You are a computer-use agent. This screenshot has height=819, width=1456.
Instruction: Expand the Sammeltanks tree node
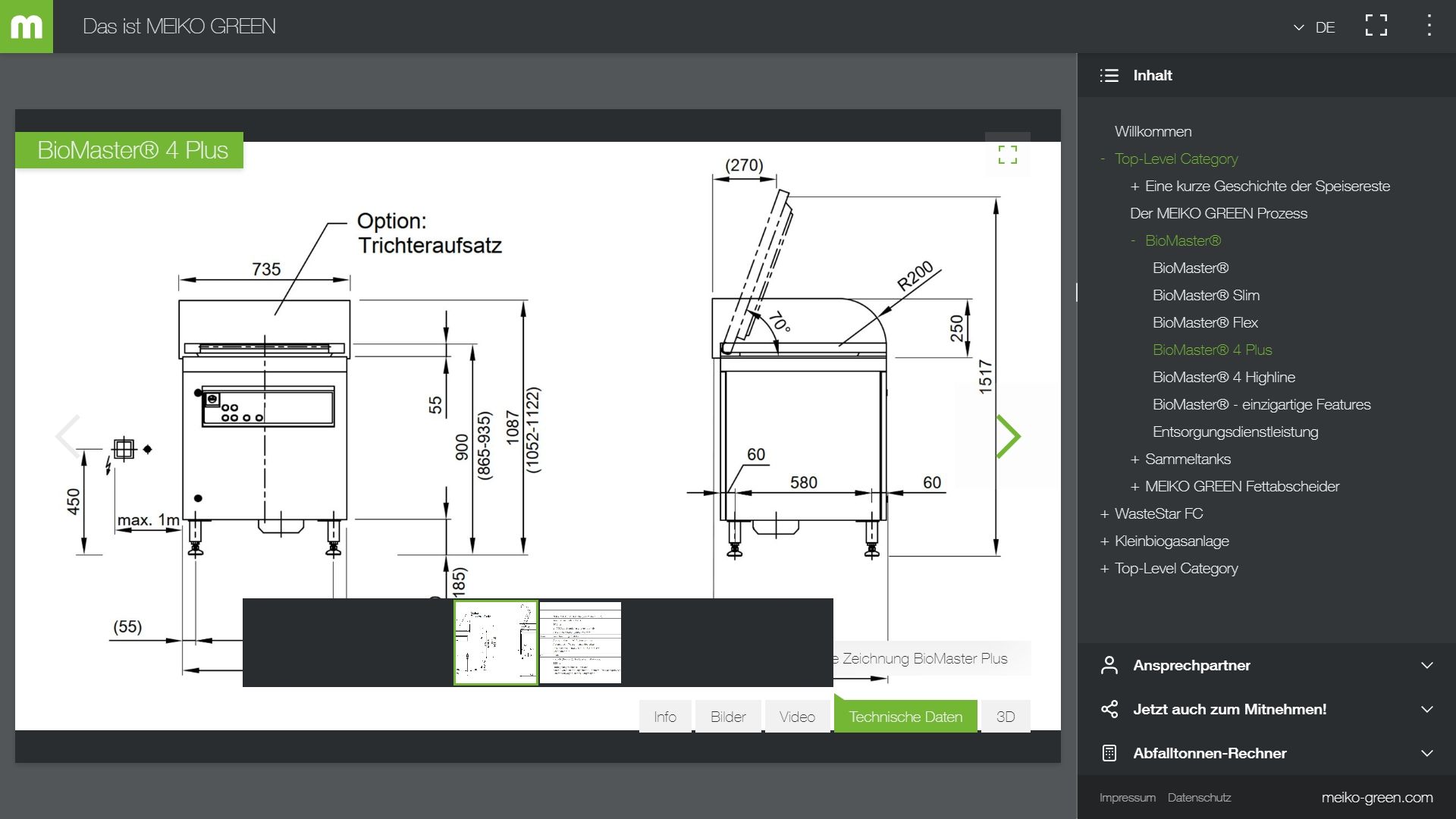[x=1134, y=460]
